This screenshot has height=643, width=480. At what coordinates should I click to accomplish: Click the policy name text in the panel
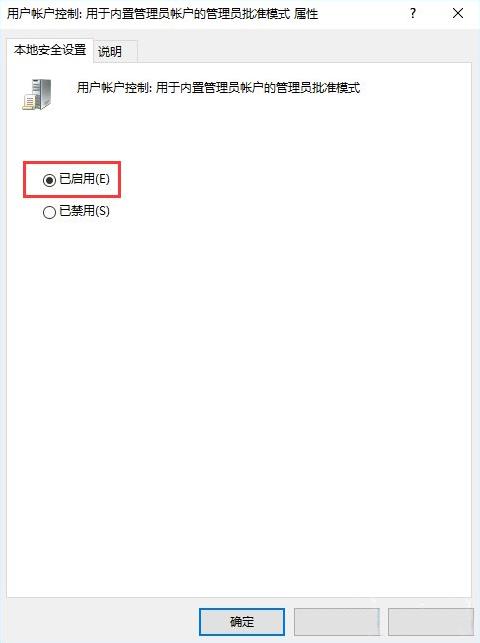coord(218,88)
